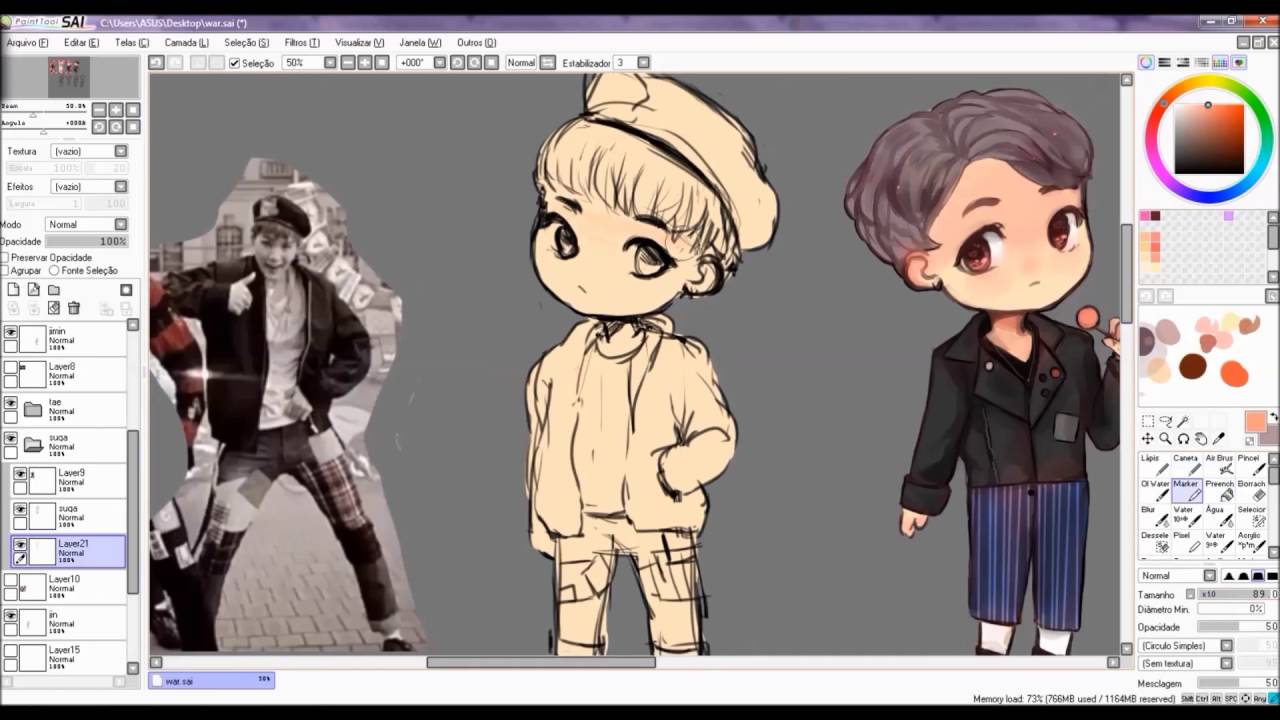Select the Air Brush tool
1280x720 pixels.
tap(1218, 464)
